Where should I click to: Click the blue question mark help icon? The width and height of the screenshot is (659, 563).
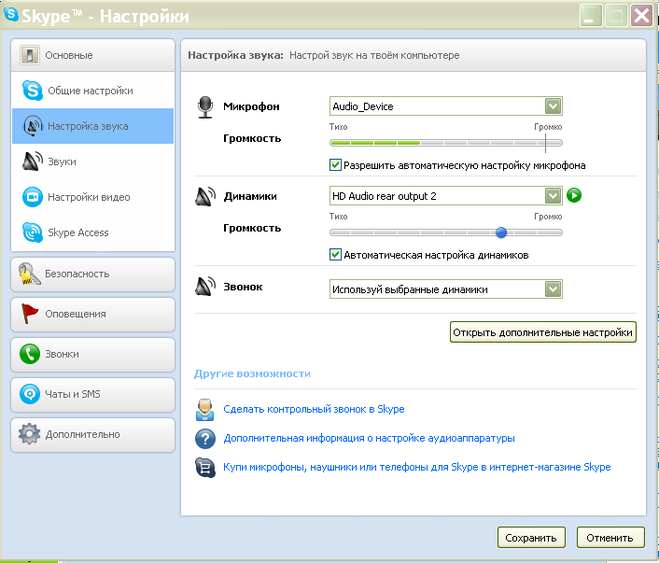[205, 439]
